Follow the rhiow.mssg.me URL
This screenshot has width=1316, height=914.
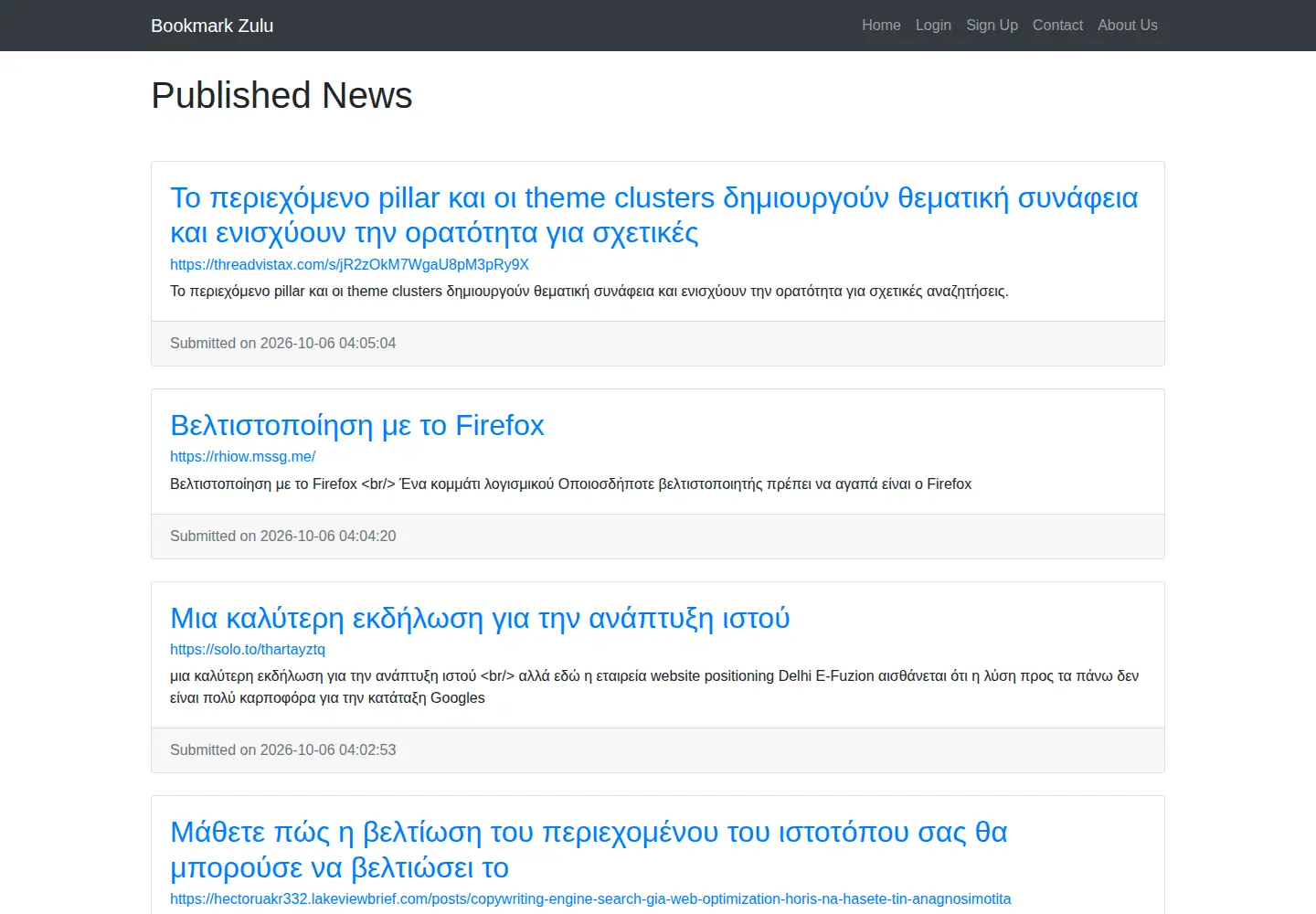[242, 456]
